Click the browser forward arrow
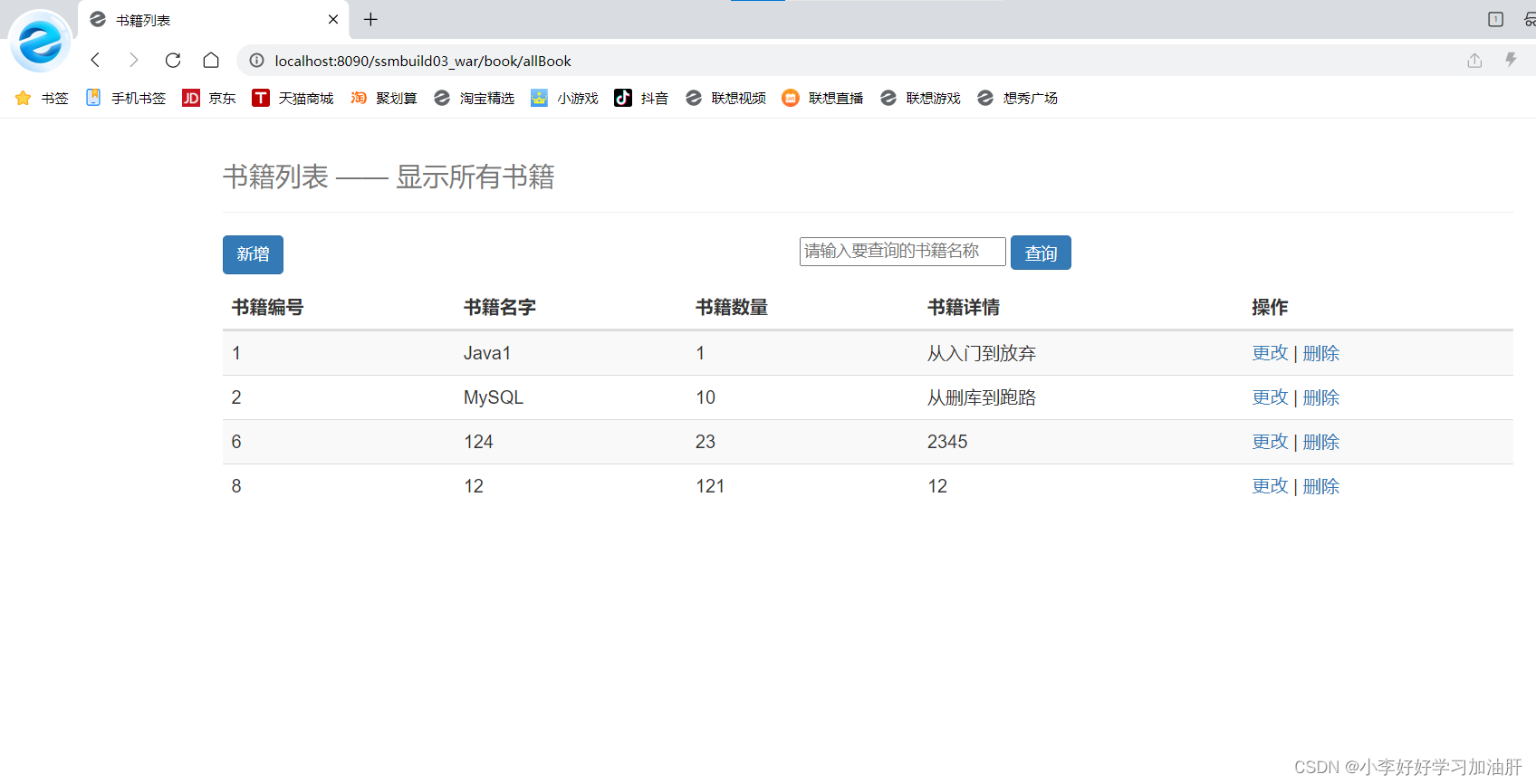 pyautogui.click(x=134, y=60)
